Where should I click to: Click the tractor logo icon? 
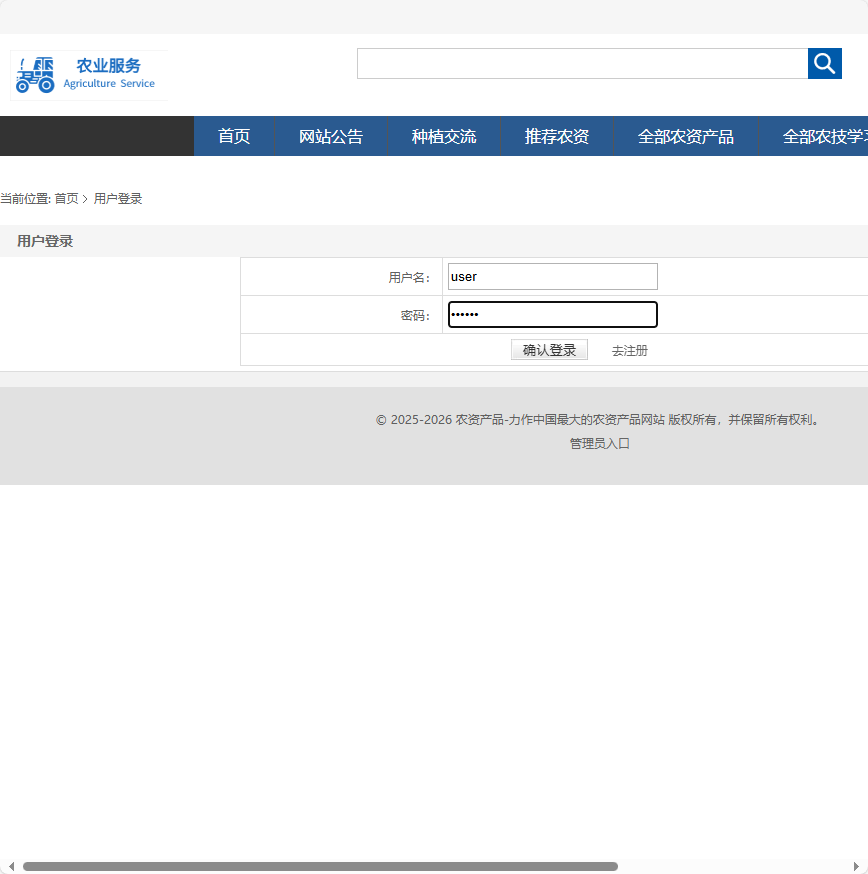coord(35,75)
